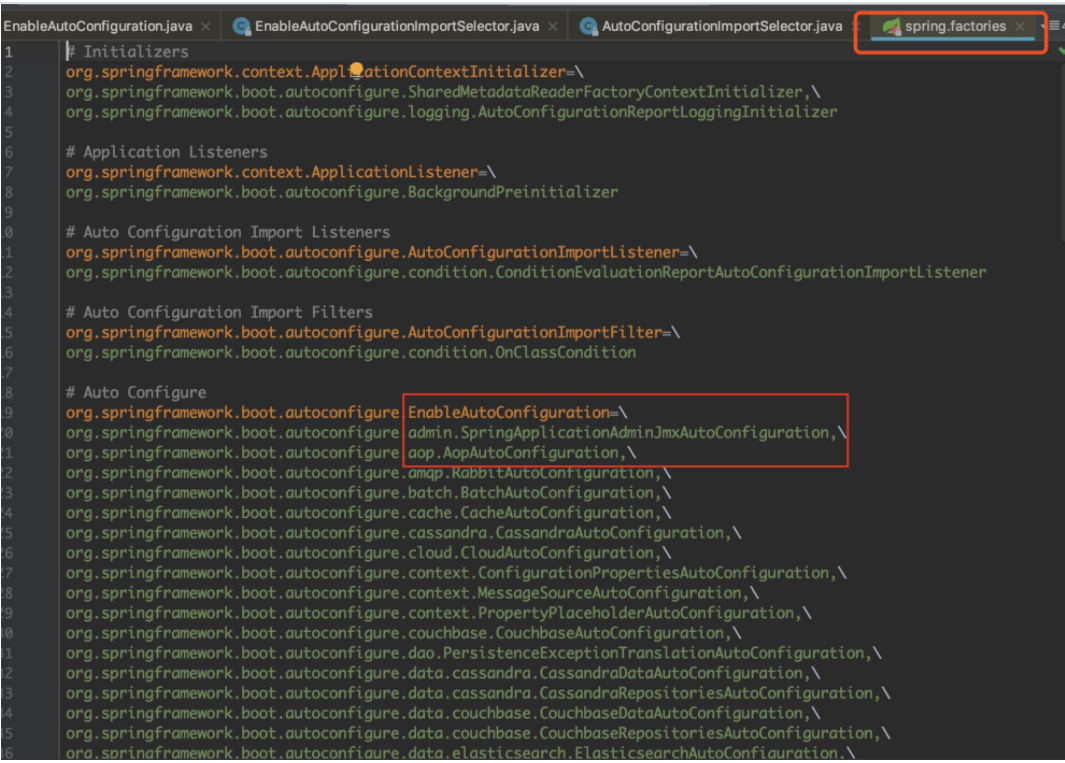Click the BackgroundPreinitializer line

coord(342,192)
